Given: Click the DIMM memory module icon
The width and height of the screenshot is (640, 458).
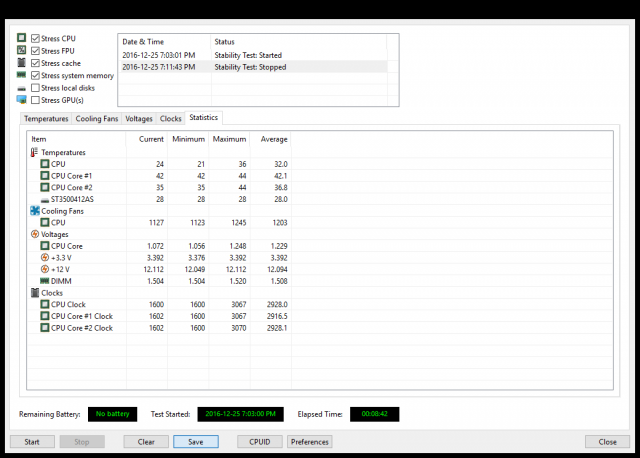Looking at the screenshot, I should (44, 281).
